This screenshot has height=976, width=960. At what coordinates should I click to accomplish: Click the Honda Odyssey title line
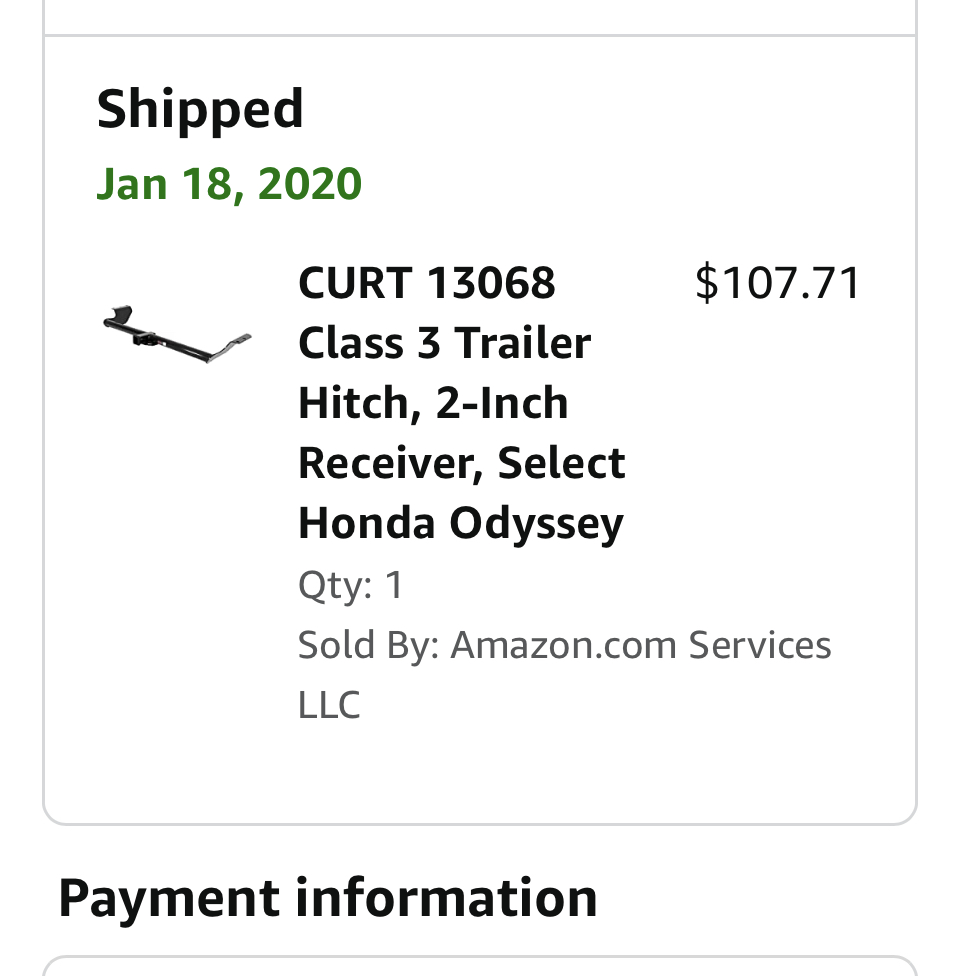tap(460, 523)
